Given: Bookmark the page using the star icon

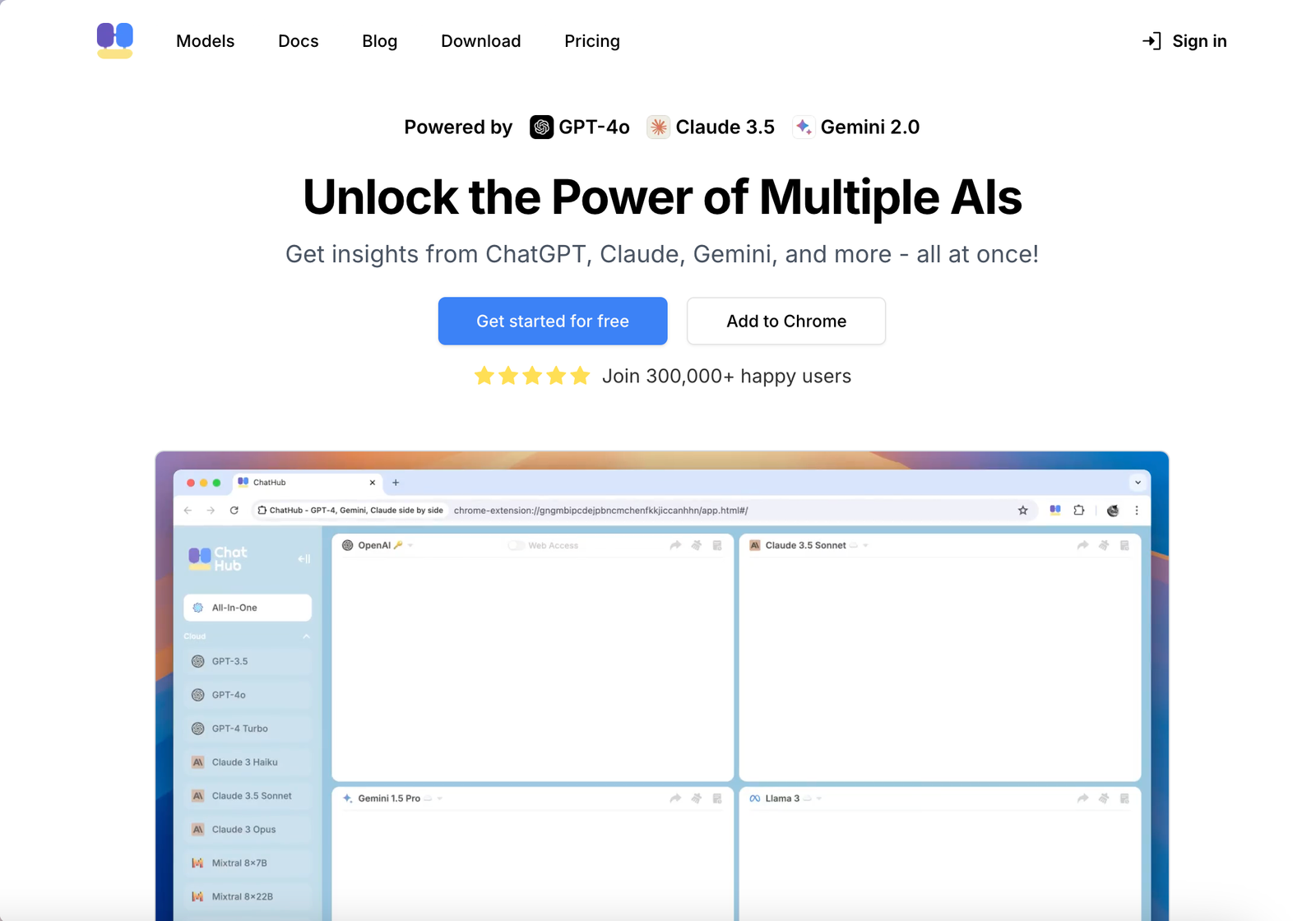Looking at the screenshot, I should [1022, 510].
